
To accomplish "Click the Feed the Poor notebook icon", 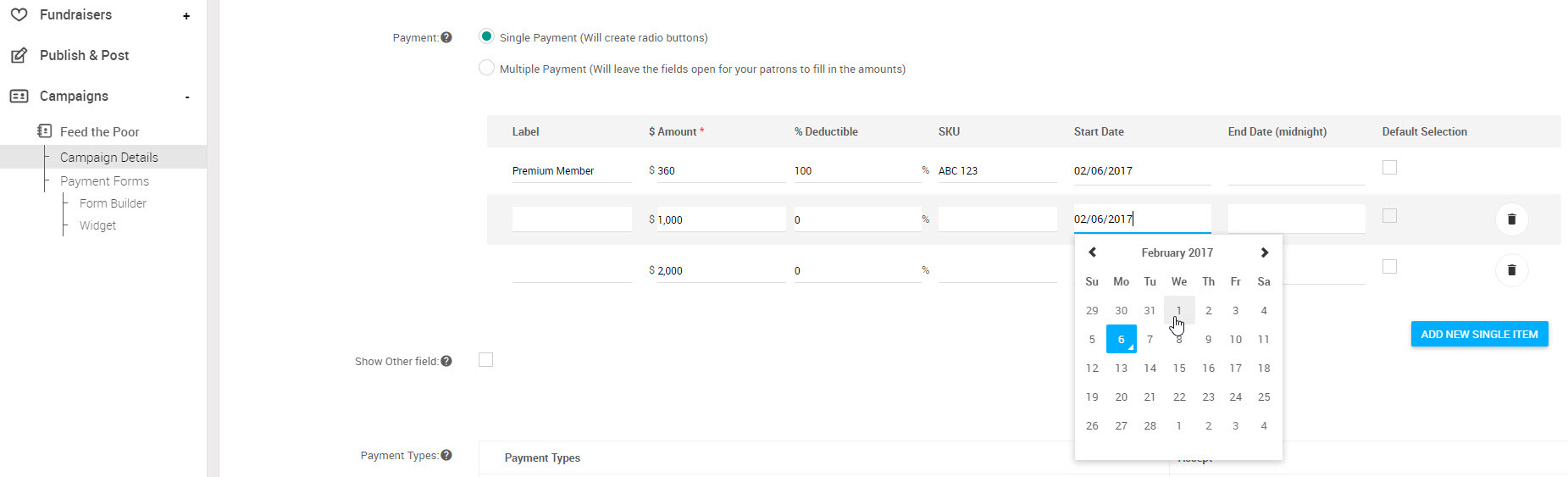I will click(45, 131).
